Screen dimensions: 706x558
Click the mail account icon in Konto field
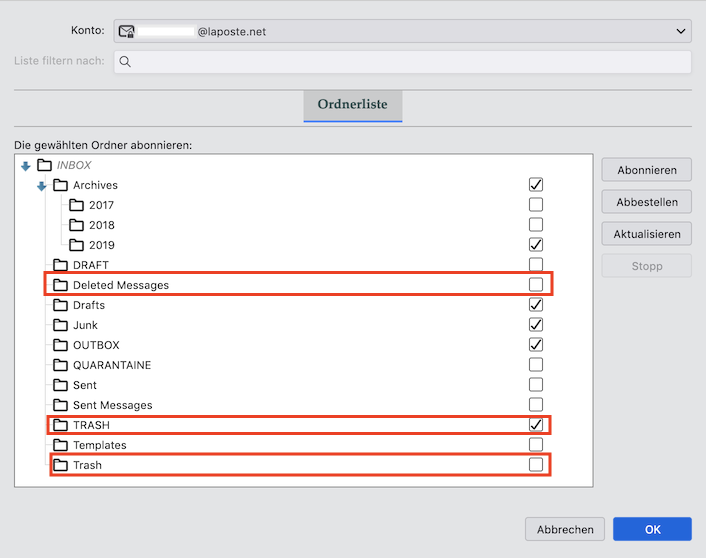(x=127, y=32)
